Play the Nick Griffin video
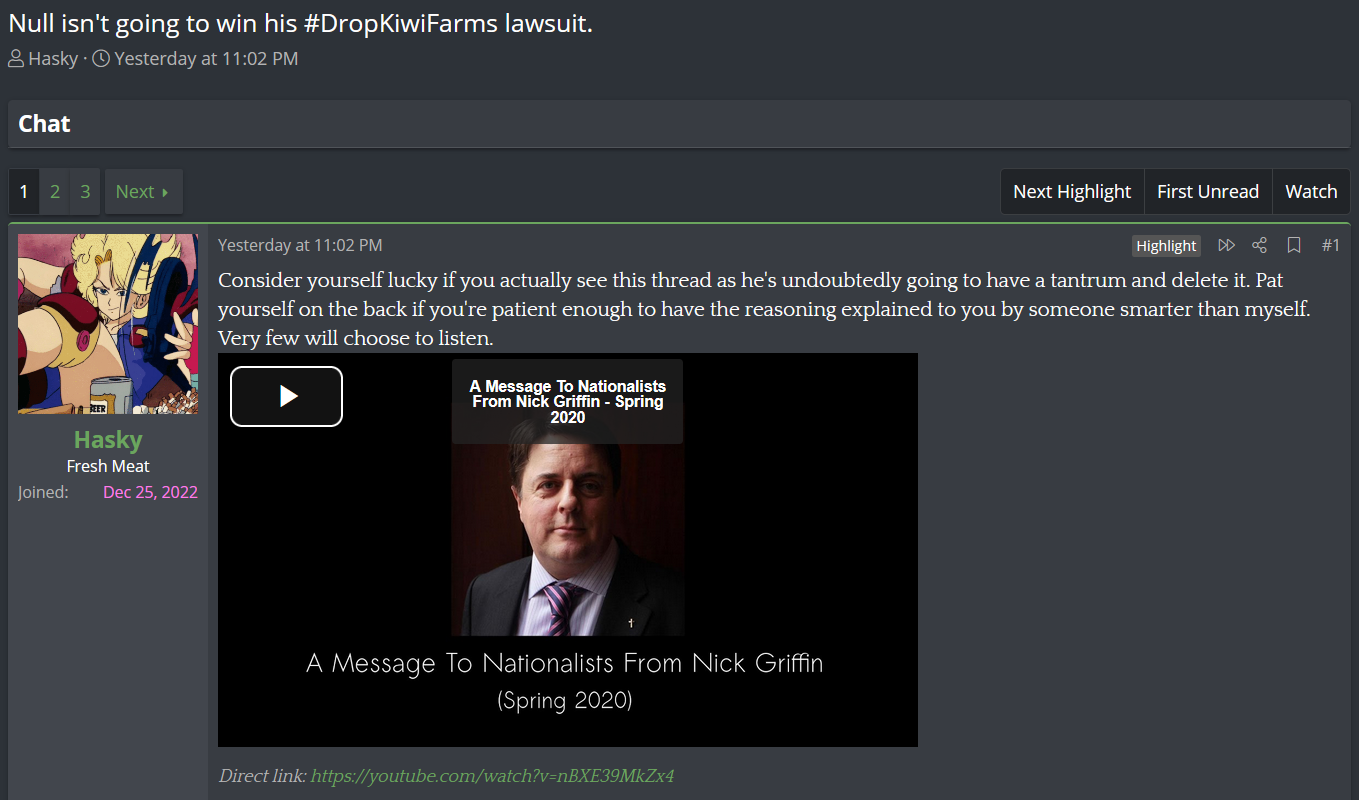 pos(286,396)
